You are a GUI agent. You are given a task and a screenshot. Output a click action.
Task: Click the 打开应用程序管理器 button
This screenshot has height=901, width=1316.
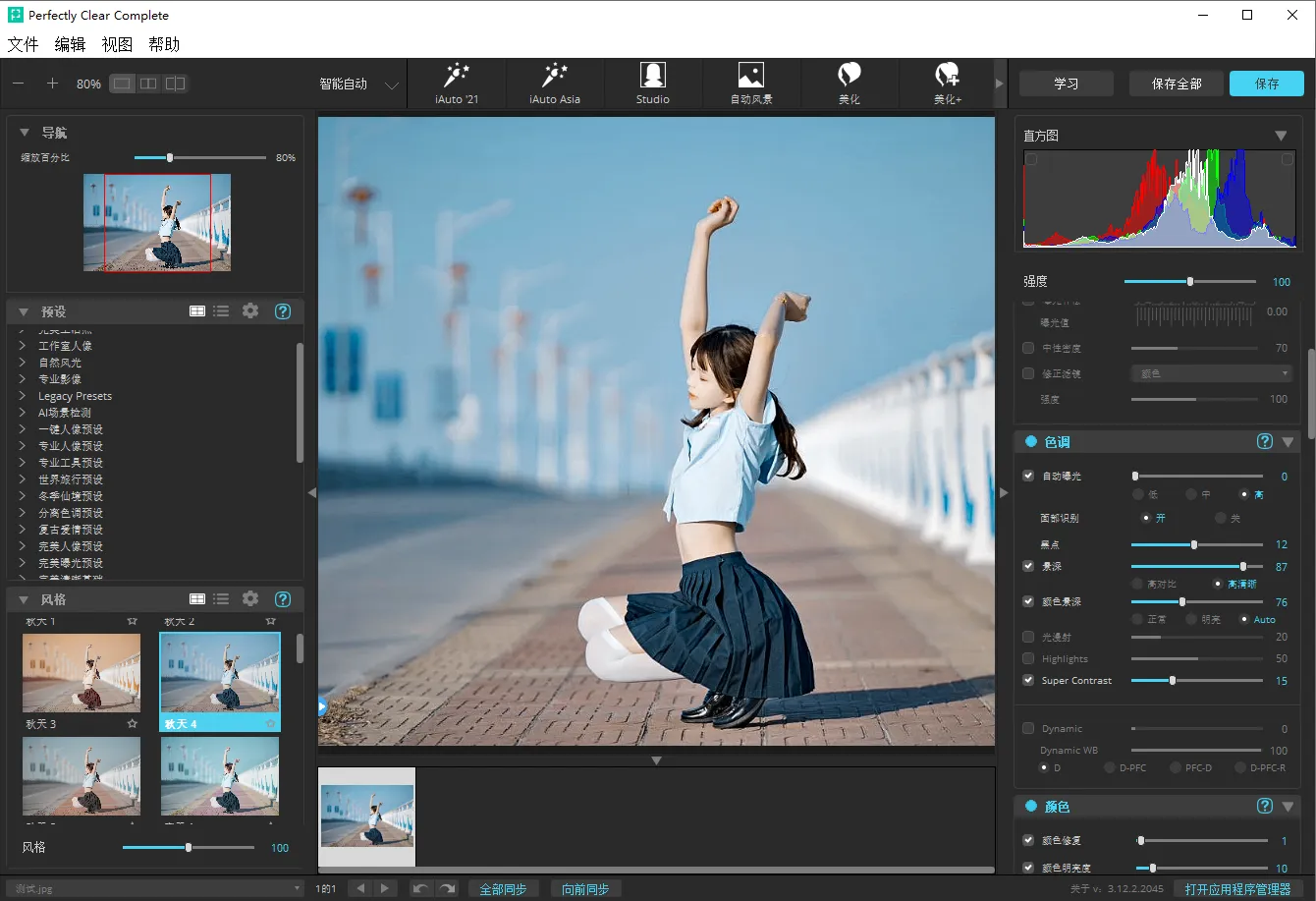pos(1237,889)
